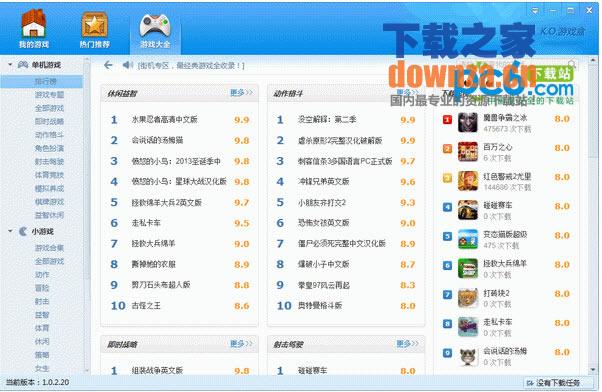Click the 没有下载任务 status button
The image size is (602, 392).
(553, 382)
